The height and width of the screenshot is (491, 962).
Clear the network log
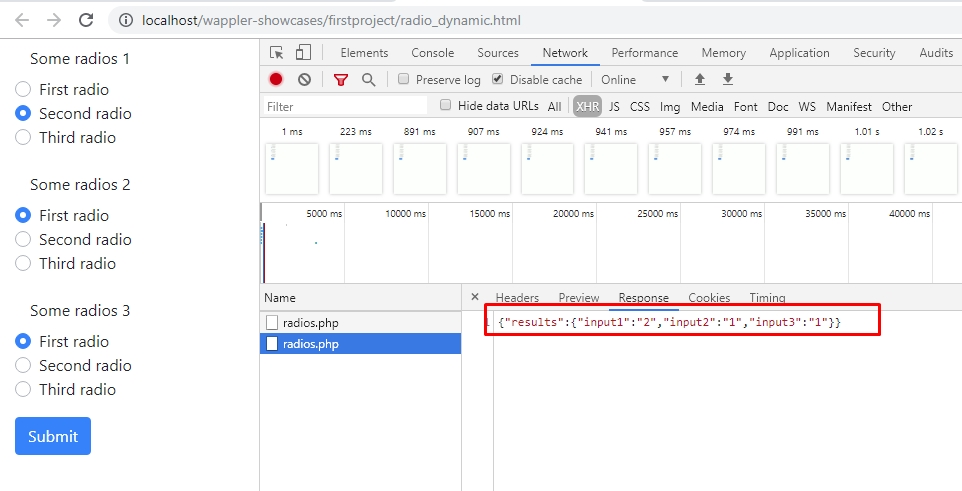pos(304,80)
